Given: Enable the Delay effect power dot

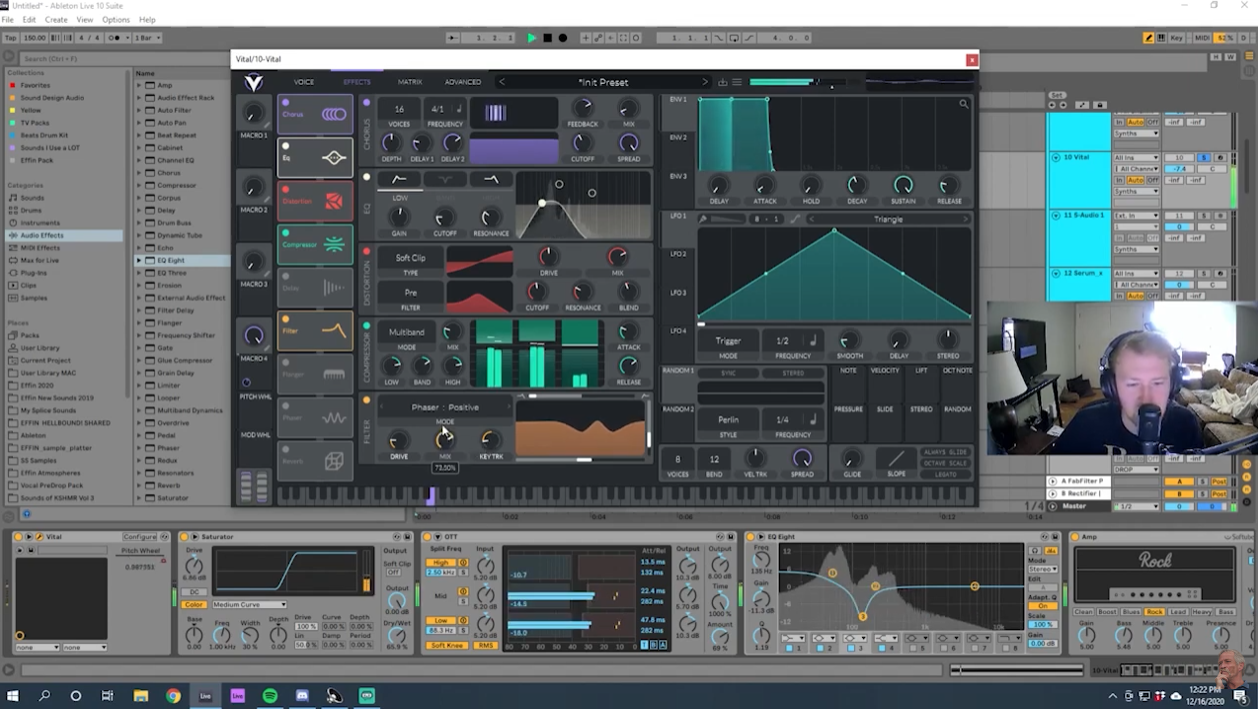Looking at the screenshot, I should 286,276.
